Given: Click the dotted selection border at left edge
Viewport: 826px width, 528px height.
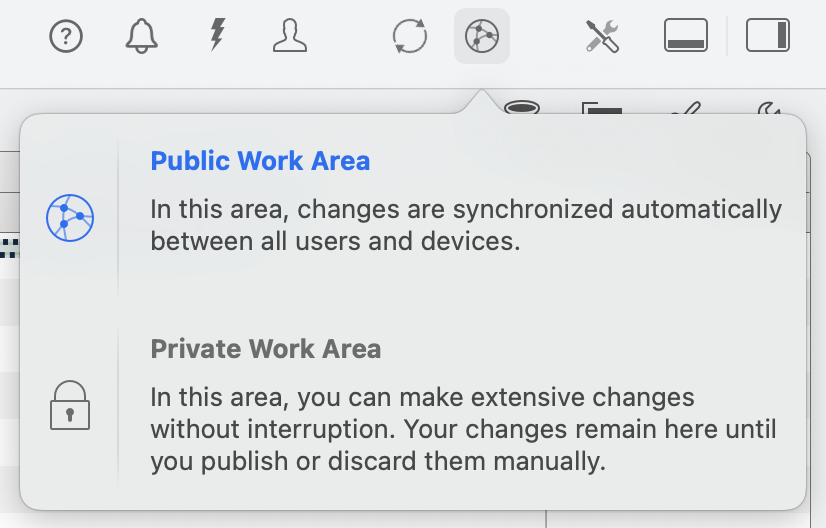Looking at the screenshot, I should pyautogui.click(x=9, y=242).
